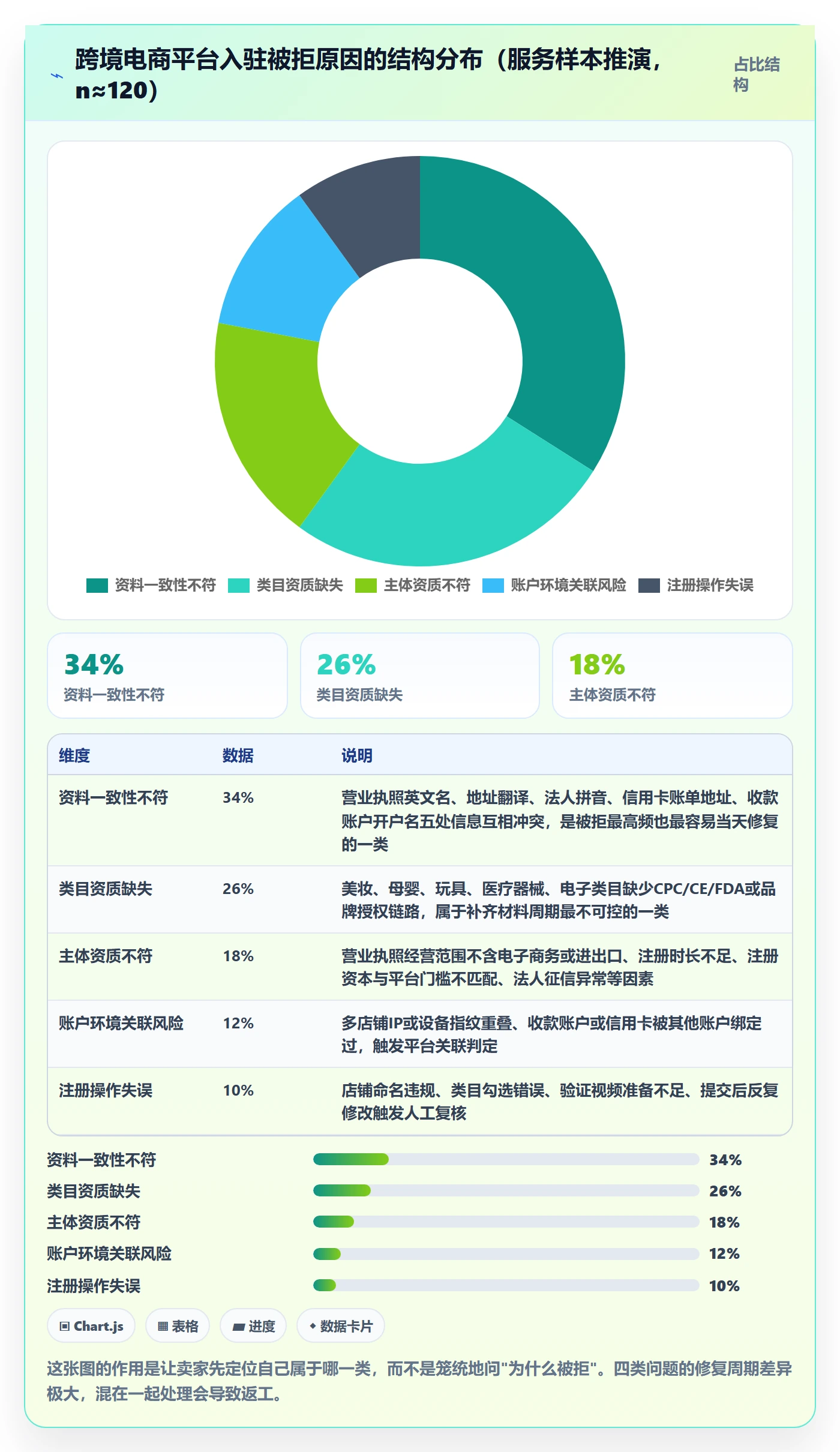Open the 34% 资料一致性不符 stat card
The height and width of the screenshot is (1452, 840).
click(x=167, y=676)
